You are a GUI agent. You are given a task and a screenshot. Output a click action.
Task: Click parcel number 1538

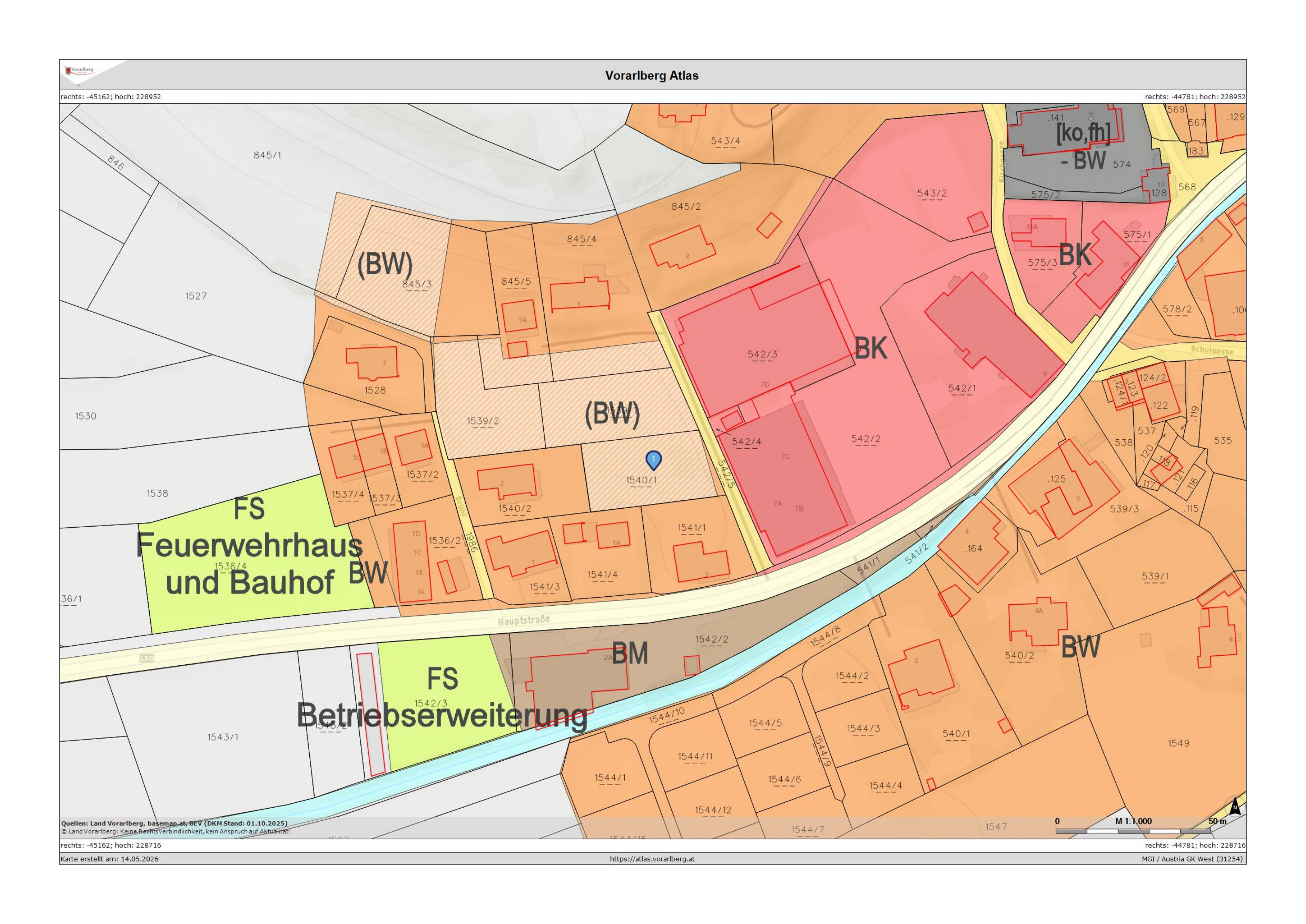click(157, 493)
